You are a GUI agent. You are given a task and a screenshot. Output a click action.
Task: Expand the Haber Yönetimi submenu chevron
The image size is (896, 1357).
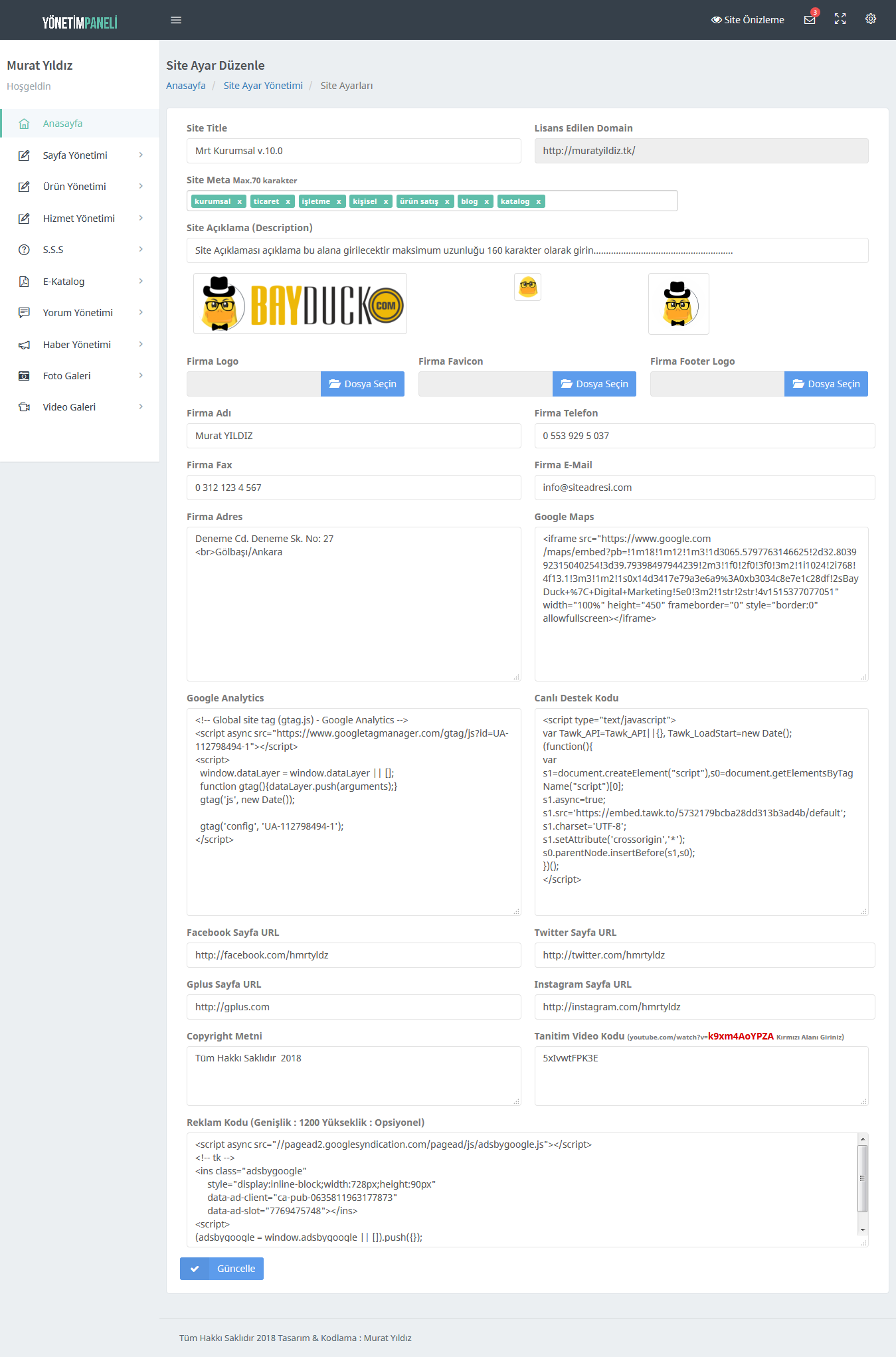tap(141, 344)
